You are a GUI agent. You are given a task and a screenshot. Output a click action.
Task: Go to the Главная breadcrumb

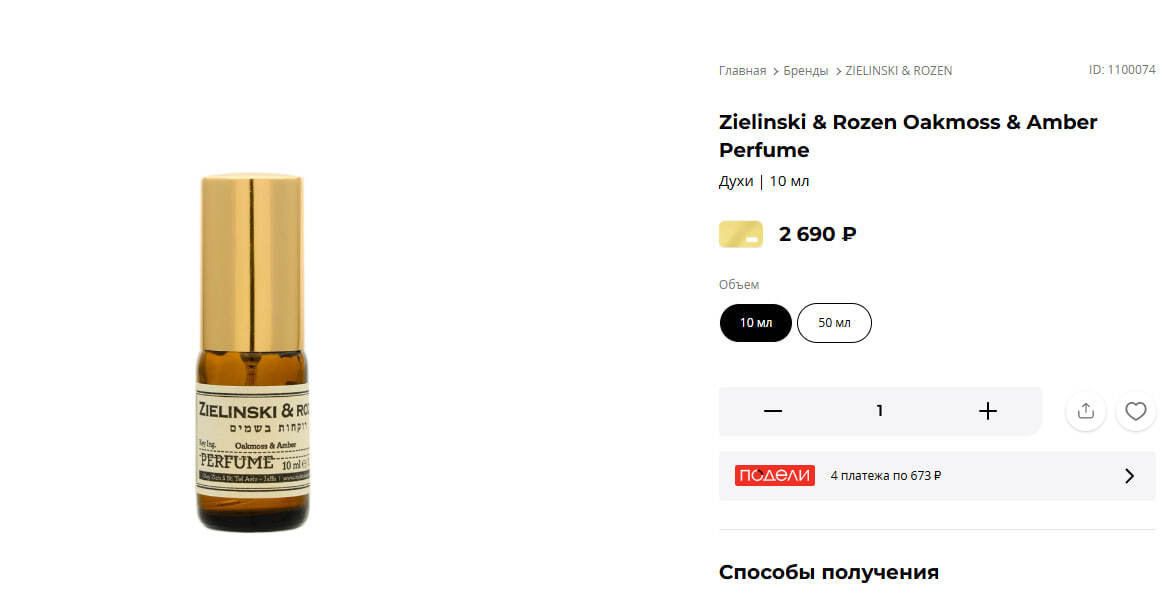pyautogui.click(x=742, y=71)
